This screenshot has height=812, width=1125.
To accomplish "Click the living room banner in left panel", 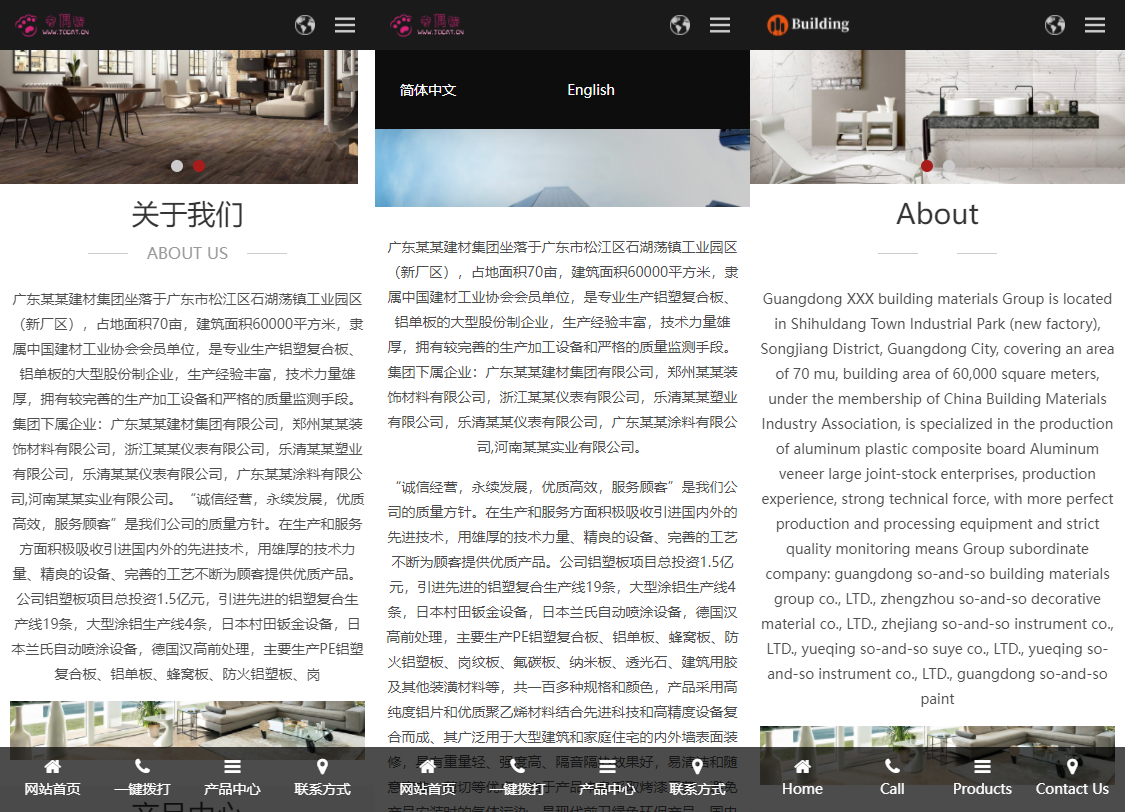I will [x=179, y=117].
